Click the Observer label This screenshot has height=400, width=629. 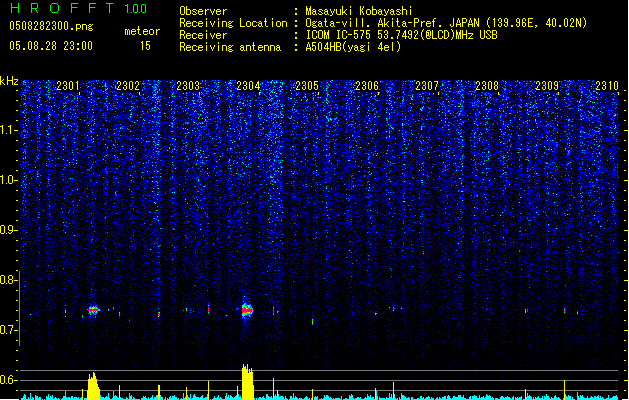(203, 11)
